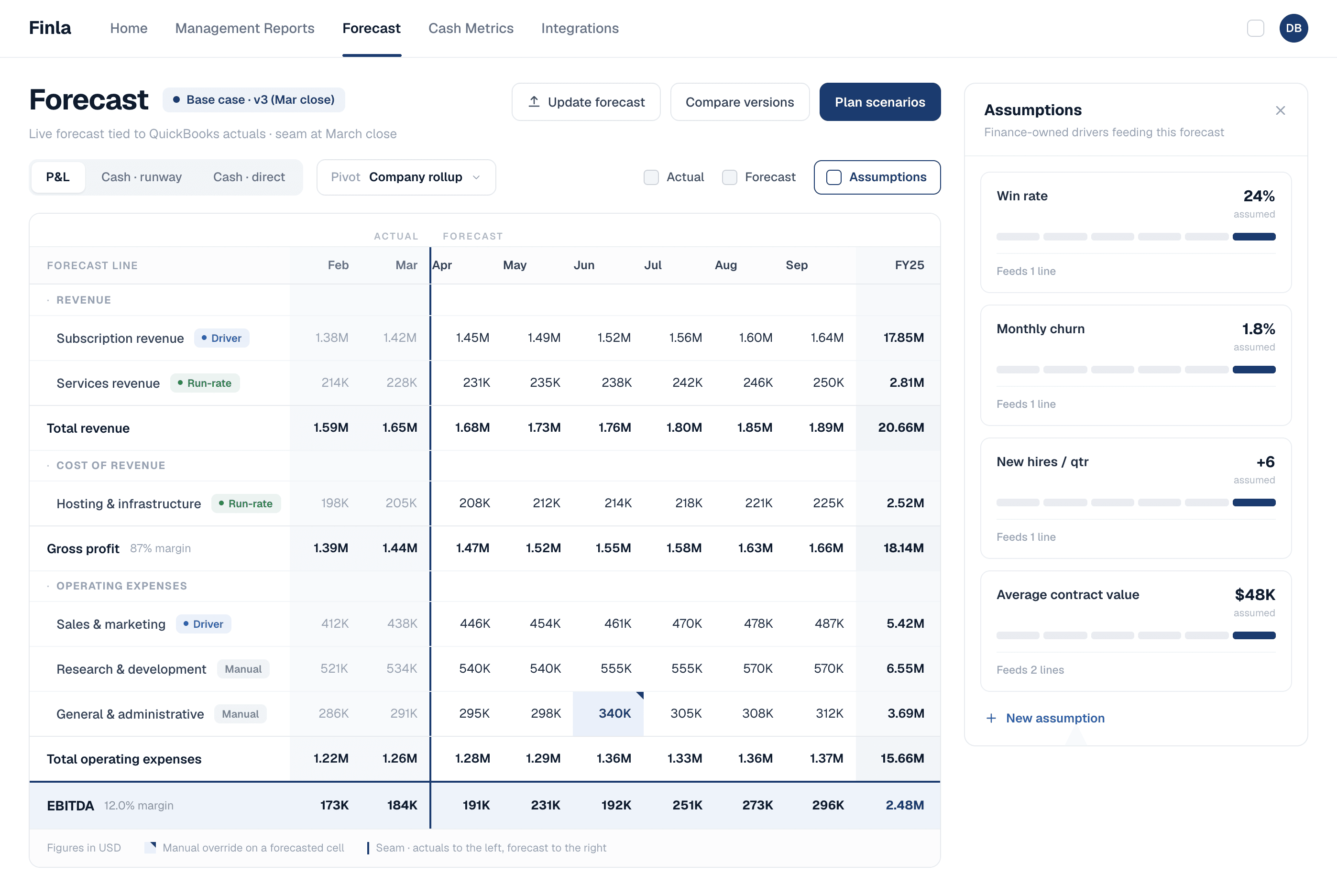Adjust the Average contract value slider
The image size is (1337, 896).
point(1136,635)
